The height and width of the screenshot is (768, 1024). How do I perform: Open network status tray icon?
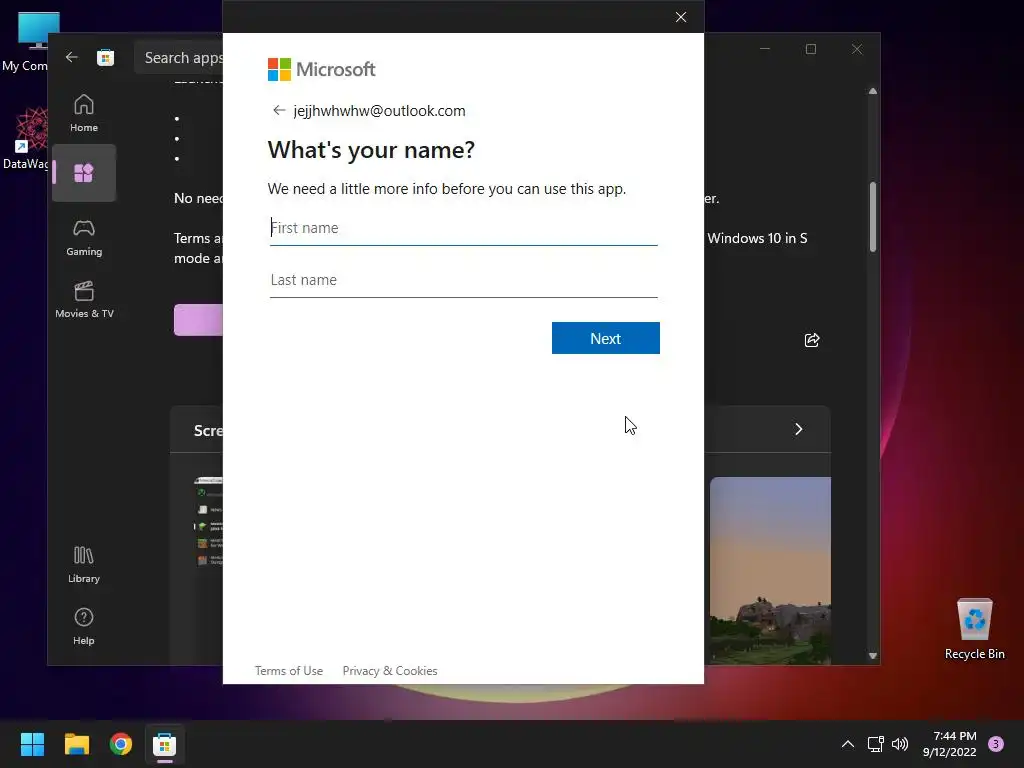[x=875, y=744]
